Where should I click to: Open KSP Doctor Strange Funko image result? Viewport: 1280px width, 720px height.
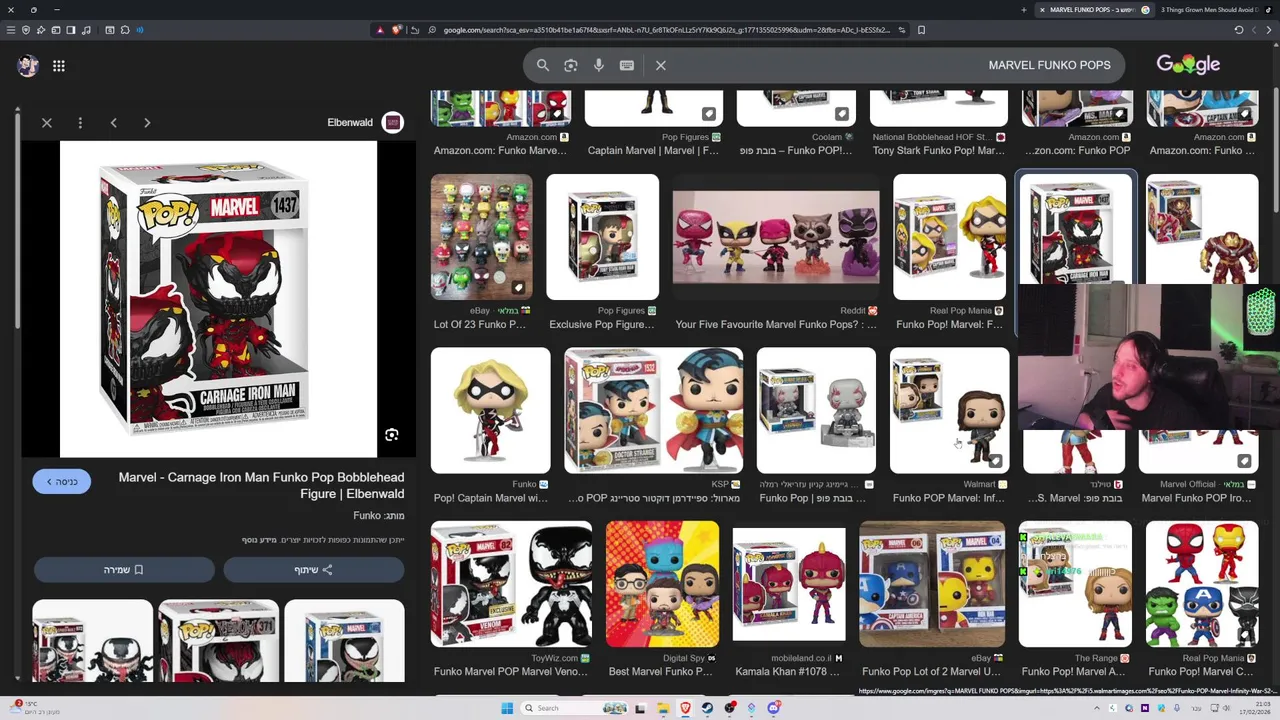(654, 410)
